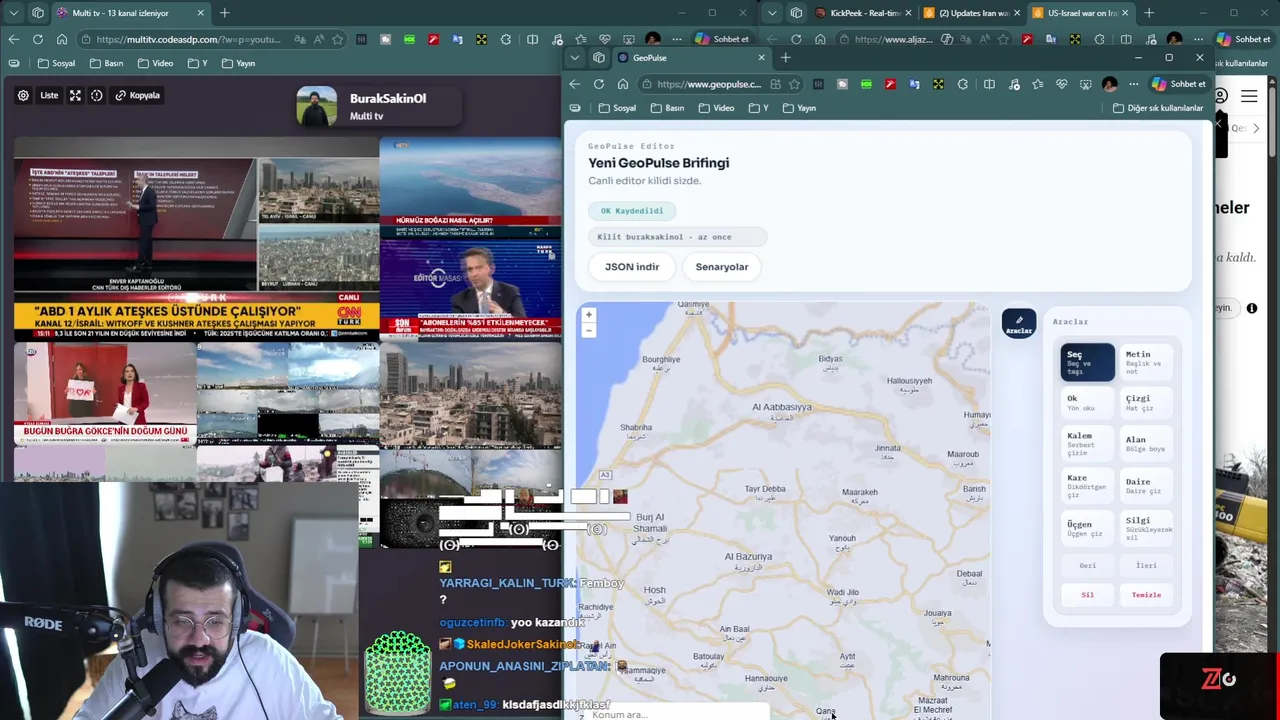Open Sosyal bookmarks folder in Multi tv window

(56, 63)
